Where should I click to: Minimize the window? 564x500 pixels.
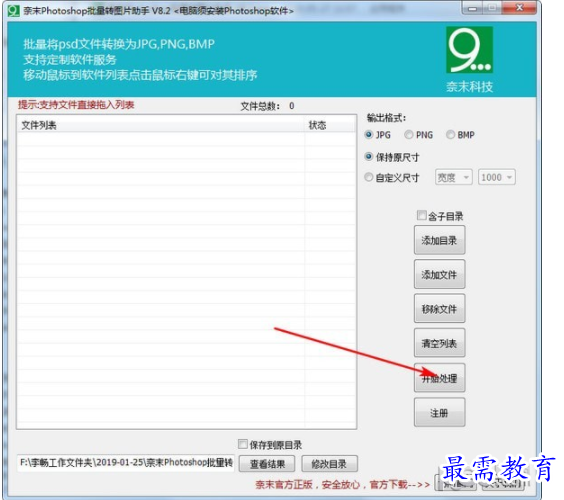click(472, 8)
